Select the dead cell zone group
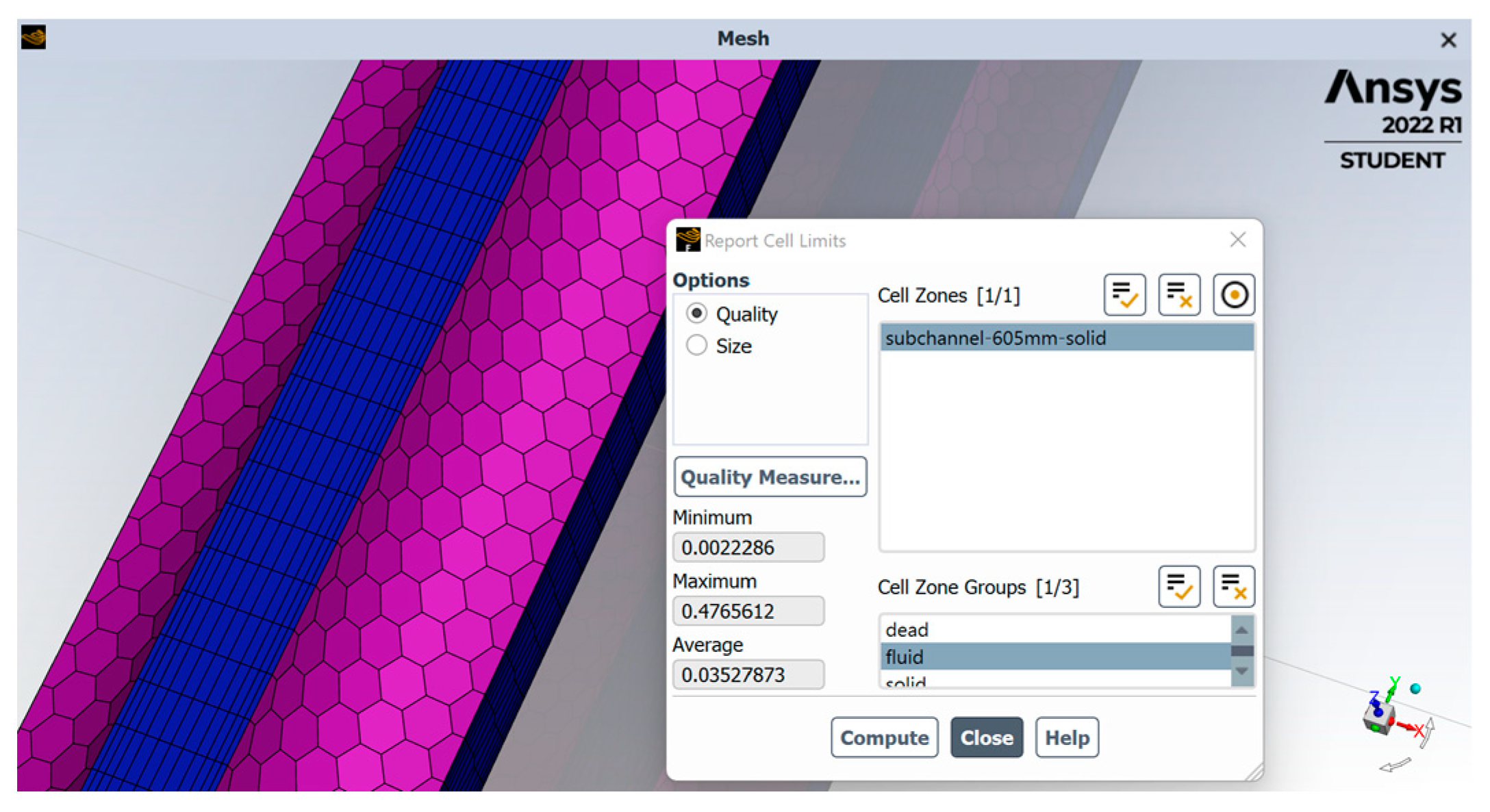 pyautogui.click(x=1055, y=629)
